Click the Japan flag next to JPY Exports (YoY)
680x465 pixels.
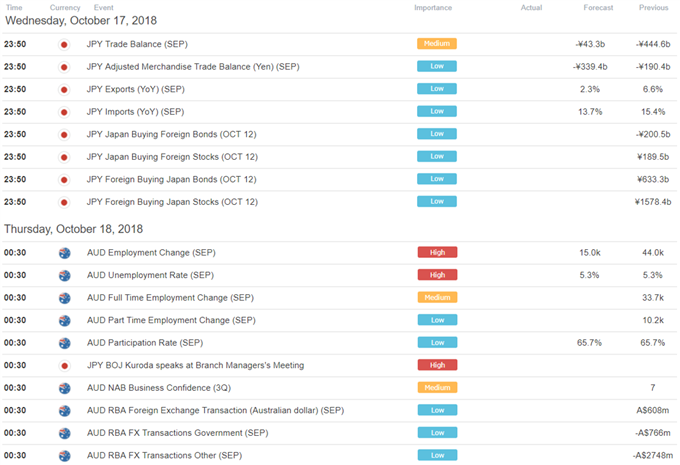click(x=64, y=90)
